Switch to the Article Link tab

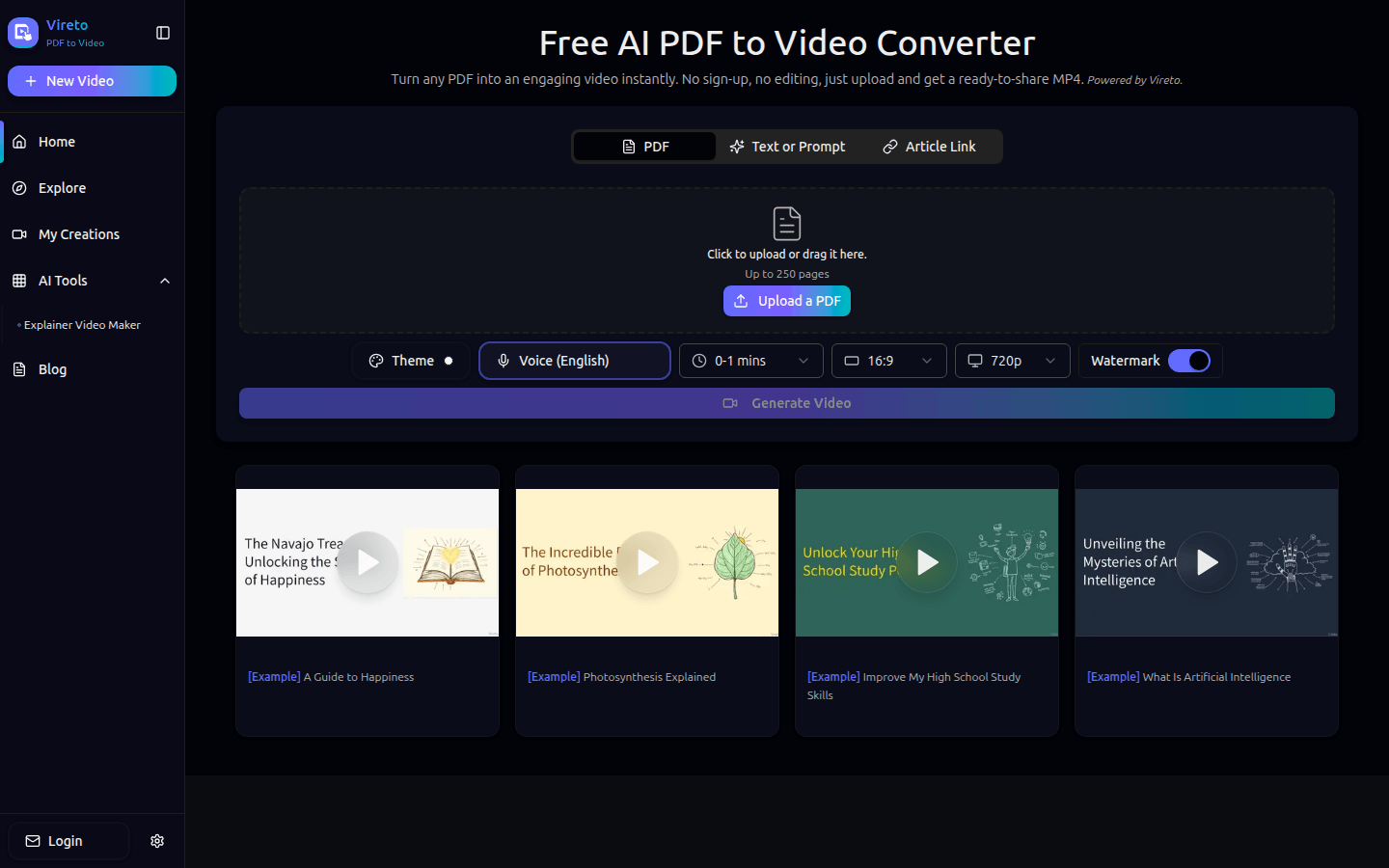coord(929,147)
